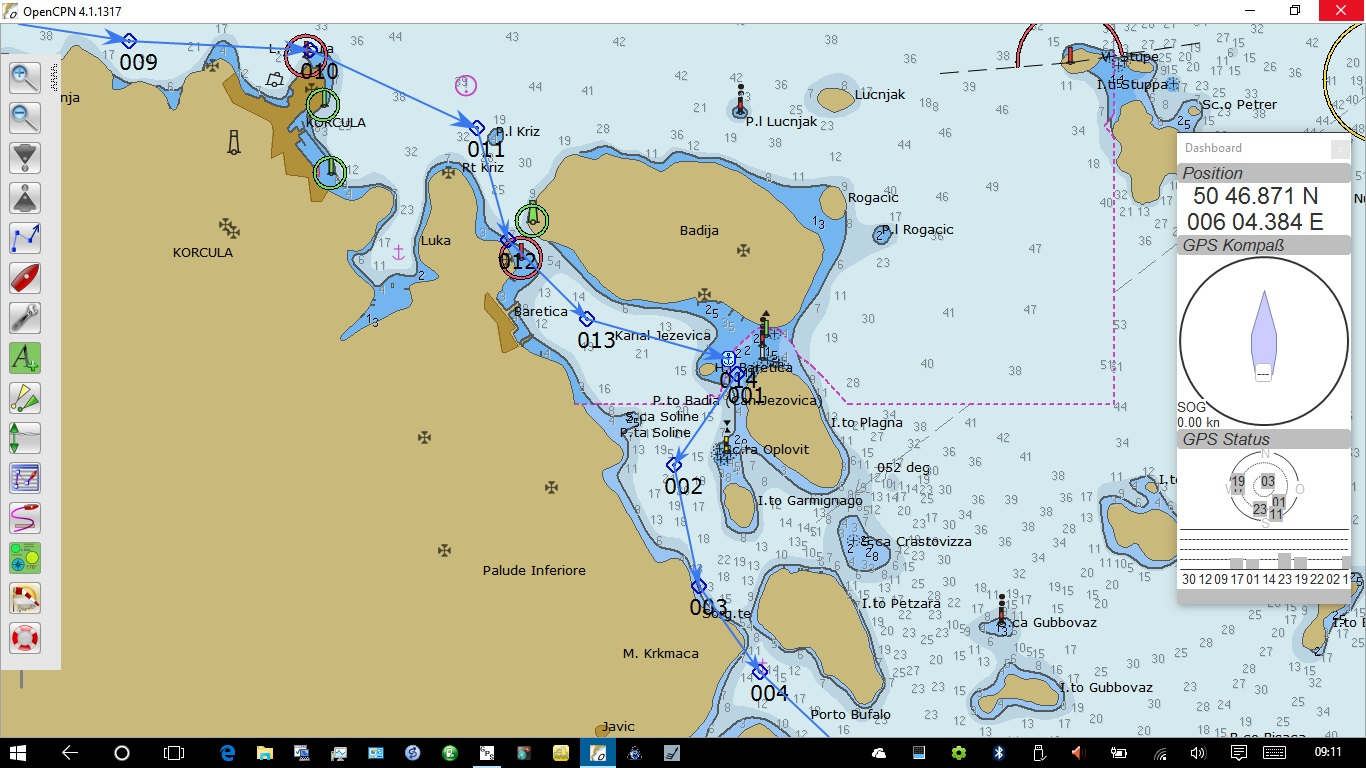Click the Zoom Out magnifier tool
Viewport: 1366px width, 768px height.
tap(25, 117)
